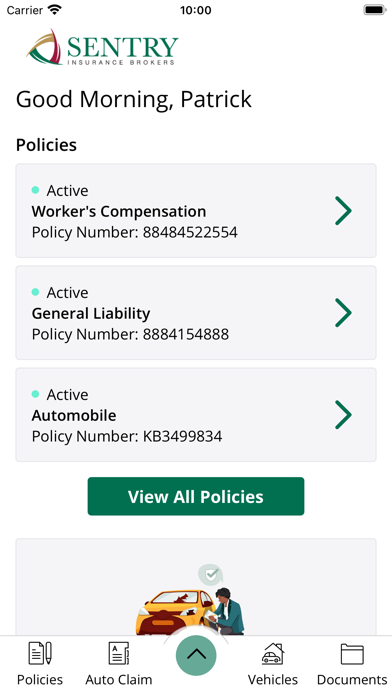Select the Documents tab label

click(x=352, y=680)
